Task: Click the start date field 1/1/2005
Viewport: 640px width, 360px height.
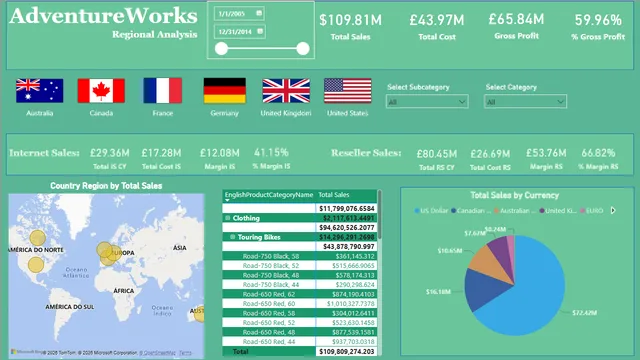Action: coord(239,13)
